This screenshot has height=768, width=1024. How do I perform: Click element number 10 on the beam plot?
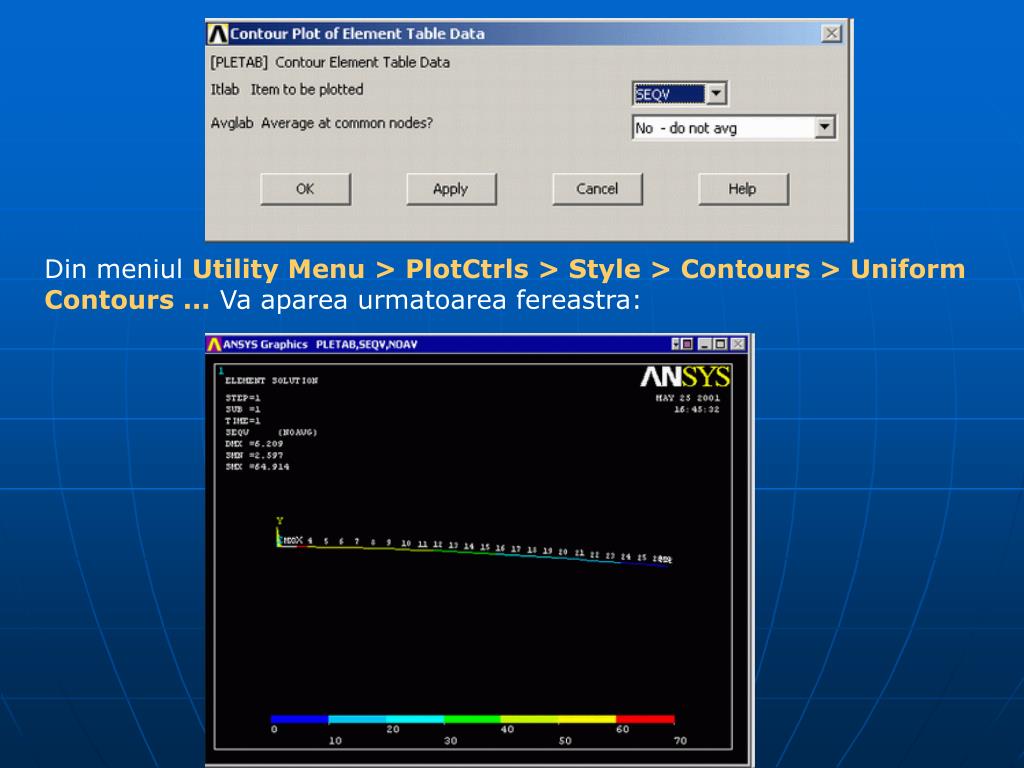pos(406,543)
